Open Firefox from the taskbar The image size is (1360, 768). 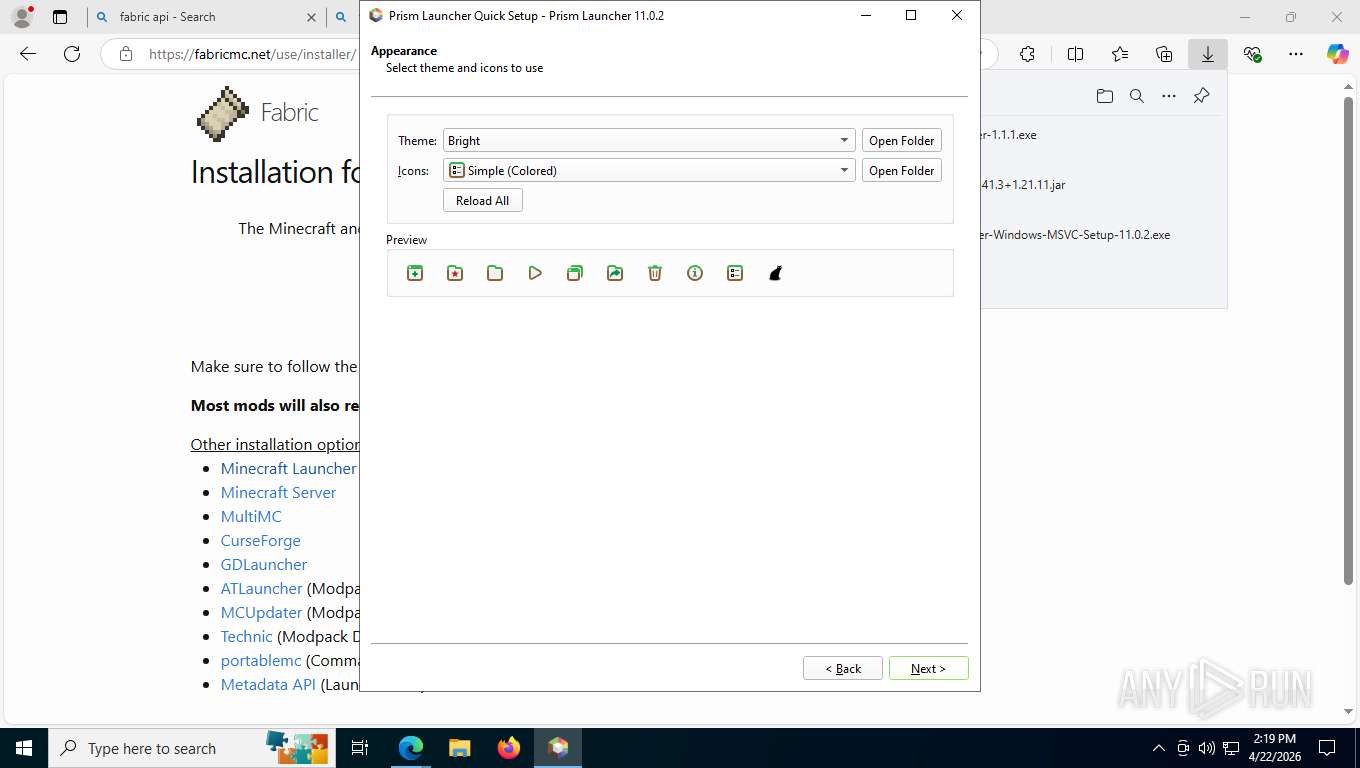click(509, 748)
